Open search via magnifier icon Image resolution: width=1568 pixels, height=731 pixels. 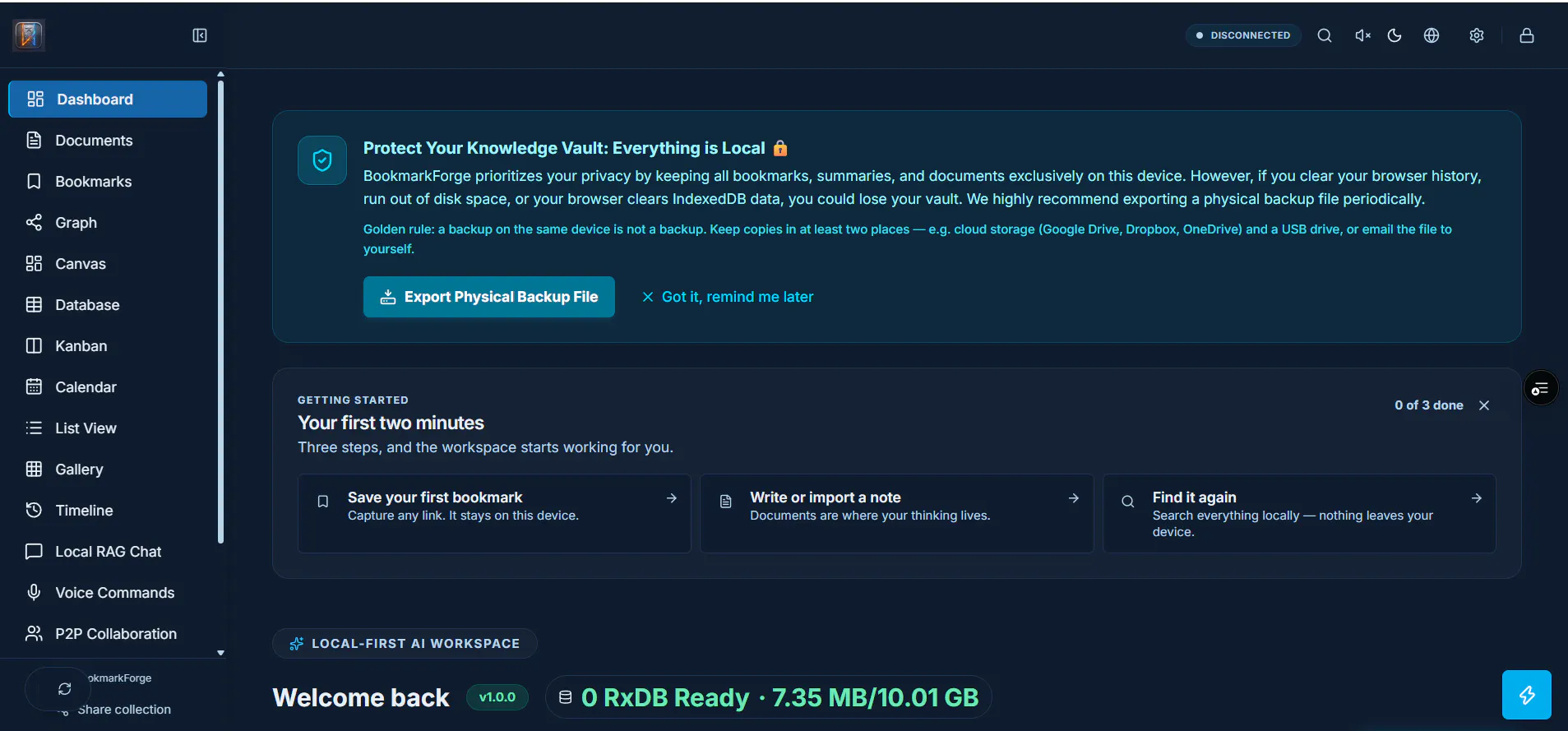[1325, 35]
